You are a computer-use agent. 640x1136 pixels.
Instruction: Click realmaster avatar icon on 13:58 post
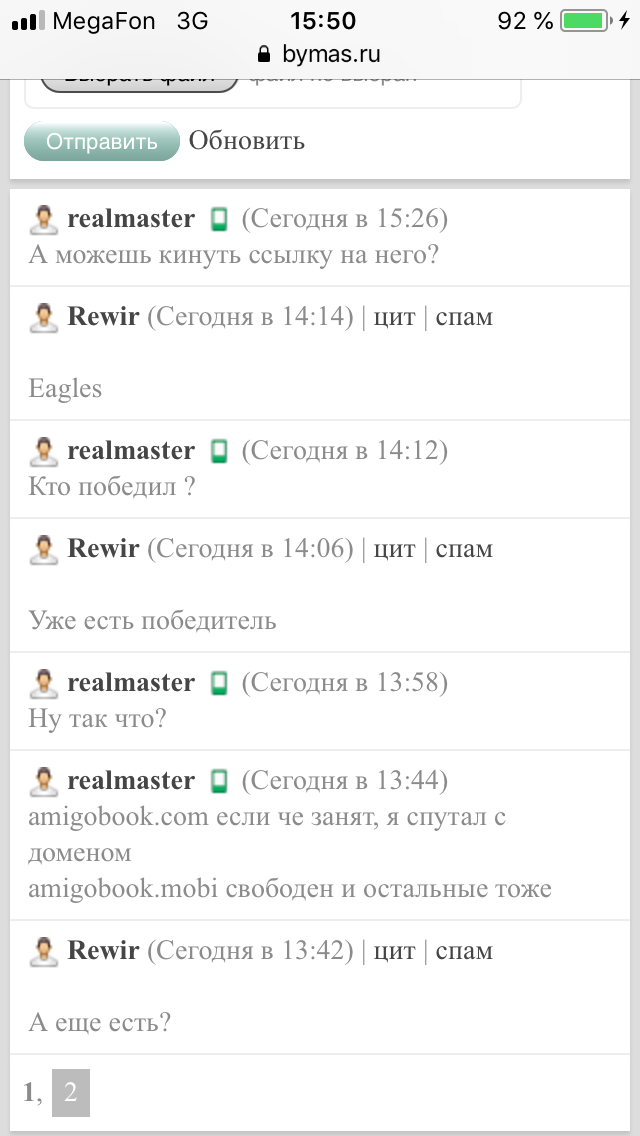tap(43, 684)
